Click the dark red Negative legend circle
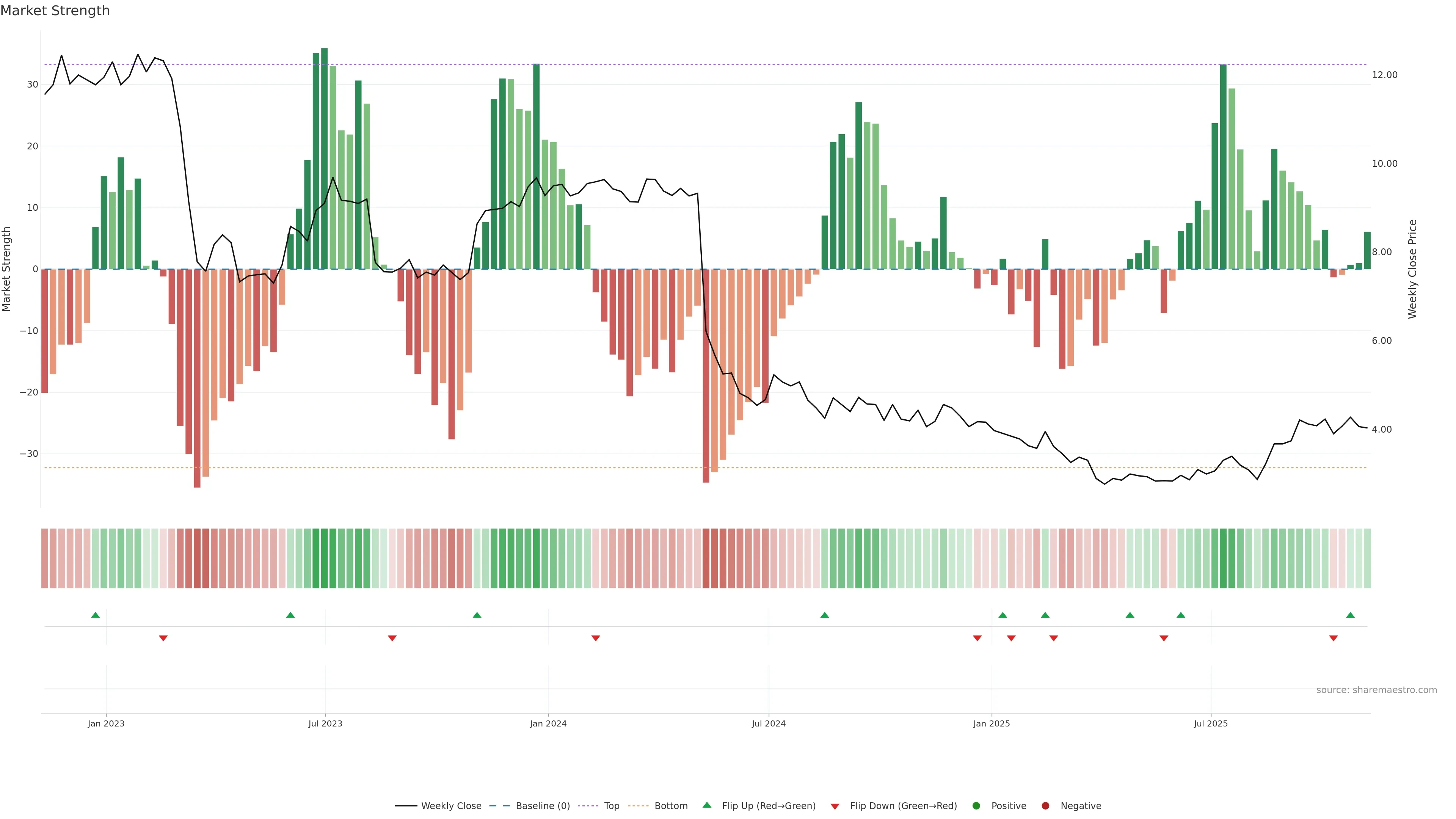1456x819 pixels. point(1045,806)
